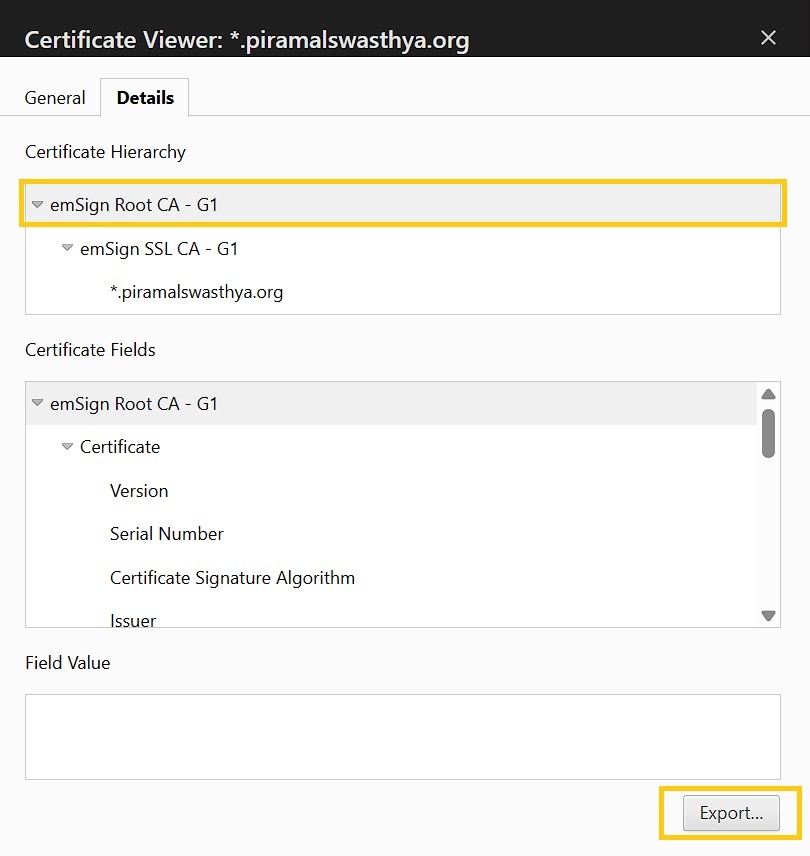Collapse the Certificate fields node

tap(67, 447)
